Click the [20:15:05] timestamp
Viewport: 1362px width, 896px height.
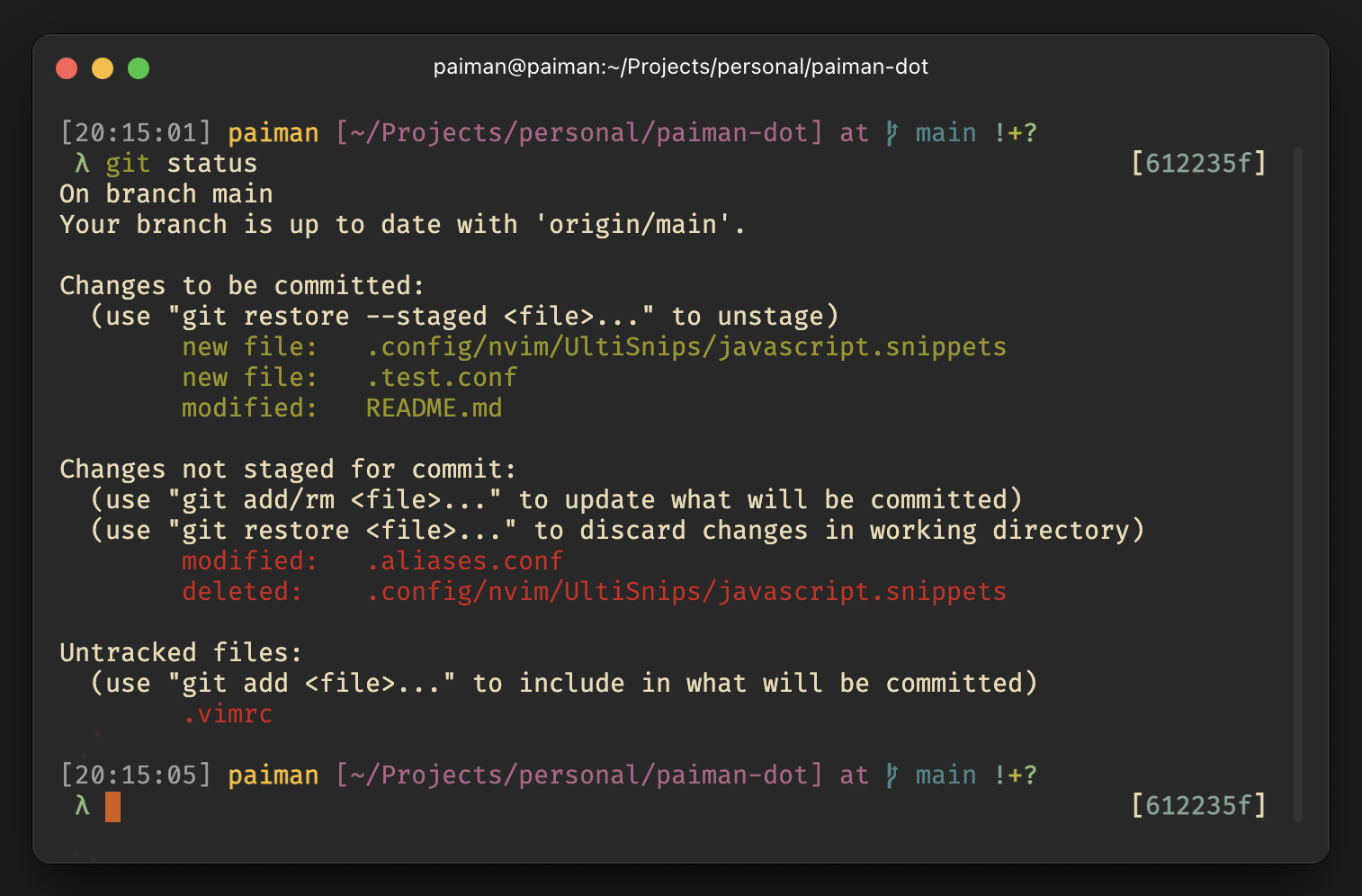(x=136, y=775)
